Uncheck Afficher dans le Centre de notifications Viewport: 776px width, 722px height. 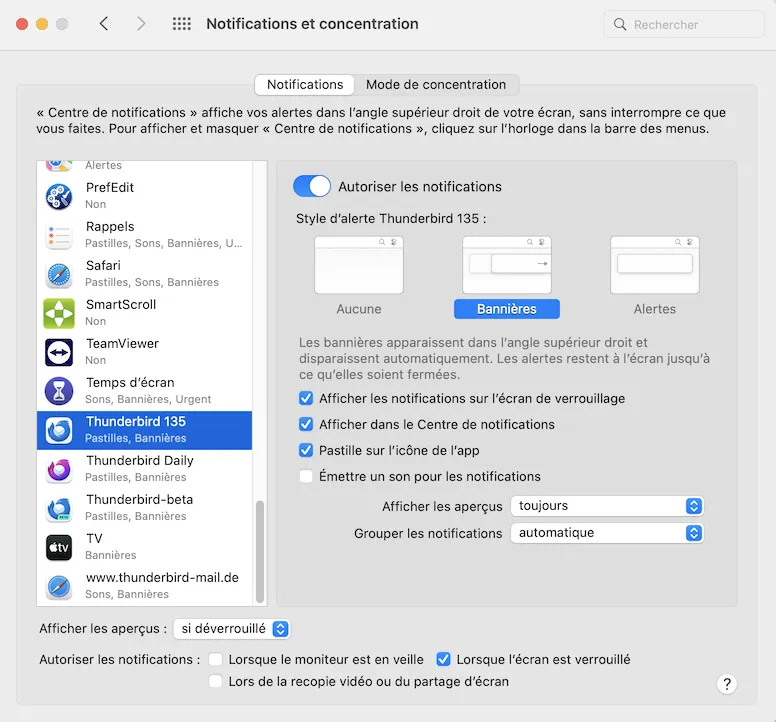(306, 424)
